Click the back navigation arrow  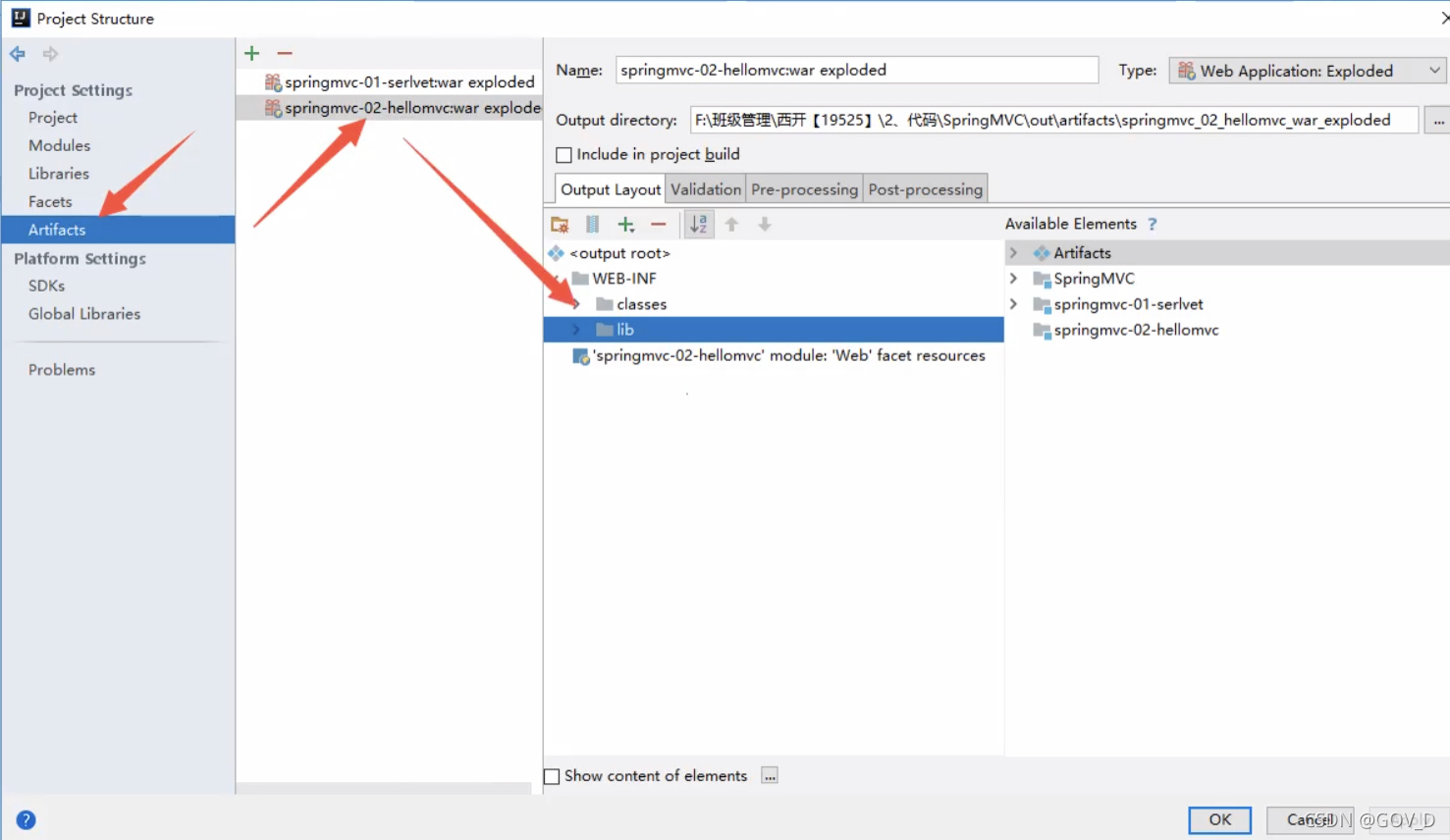click(18, 54)
